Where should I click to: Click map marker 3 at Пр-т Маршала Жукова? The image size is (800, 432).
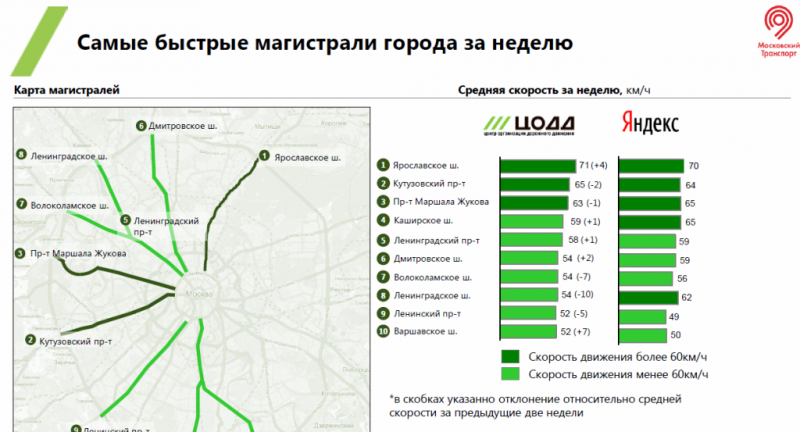point(20,253)
